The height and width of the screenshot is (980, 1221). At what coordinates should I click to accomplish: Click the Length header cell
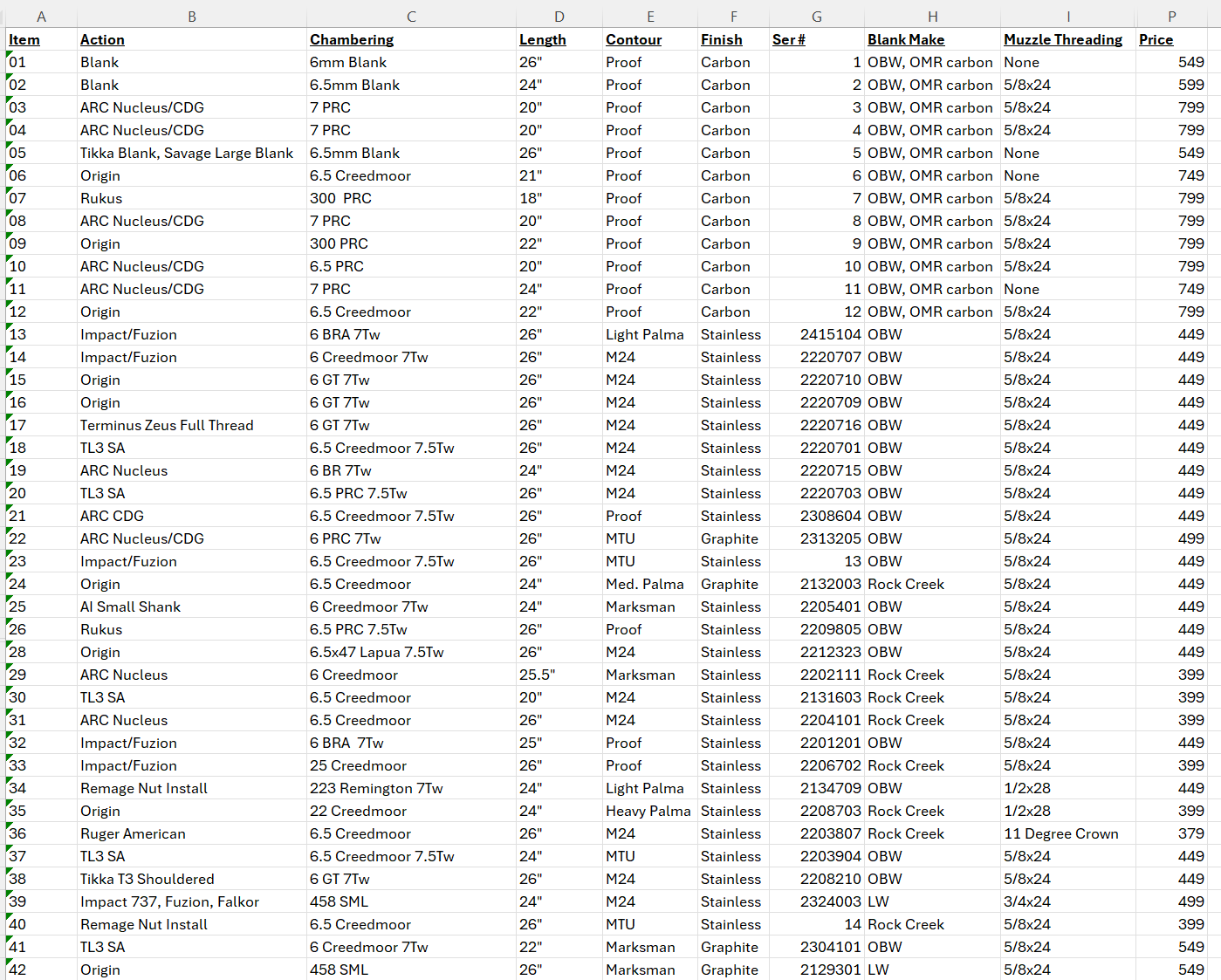click(x=559, y=39)
